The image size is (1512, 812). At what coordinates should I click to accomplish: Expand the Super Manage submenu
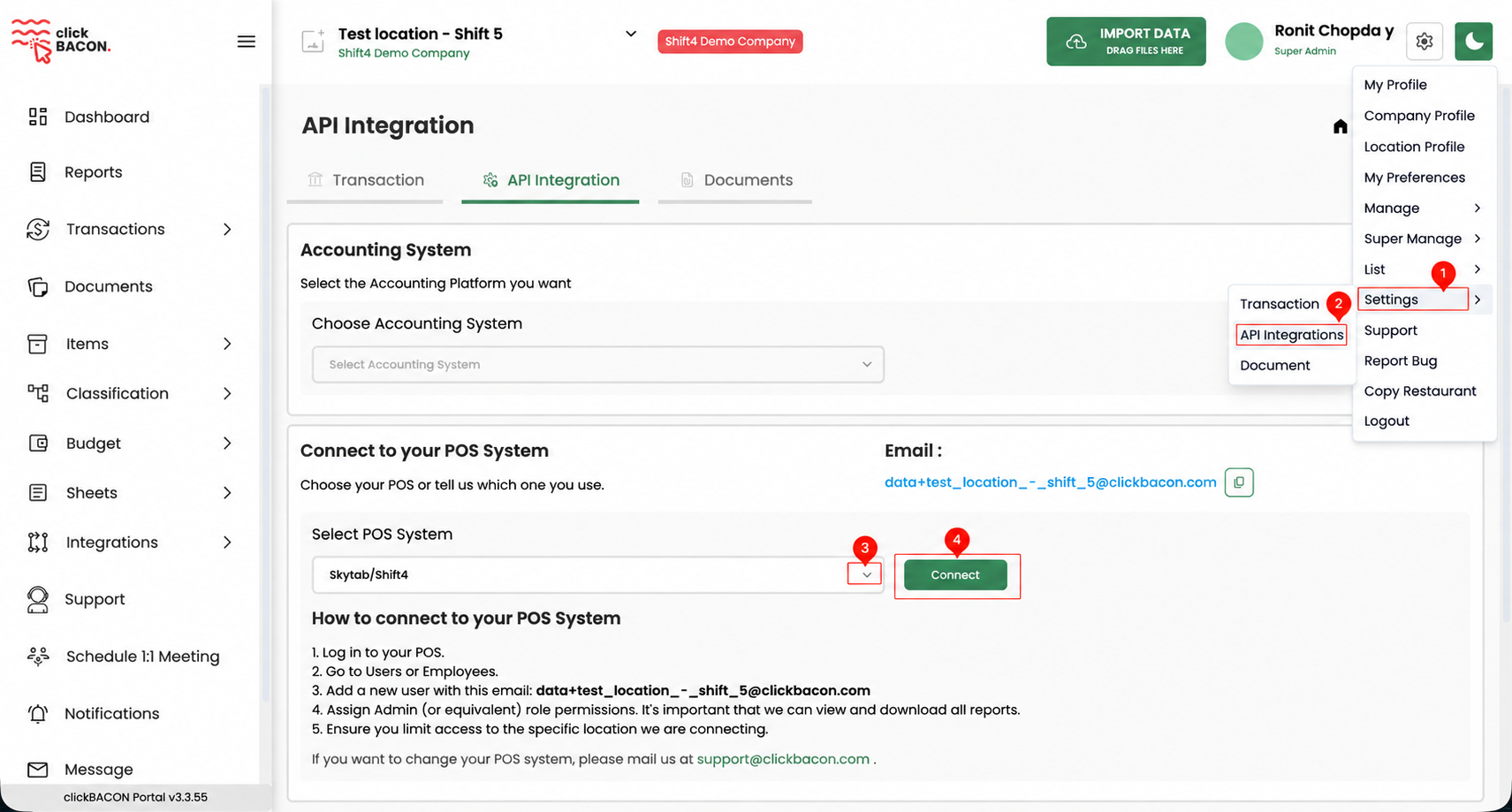pyautogui.click(x=1423, y=239)
